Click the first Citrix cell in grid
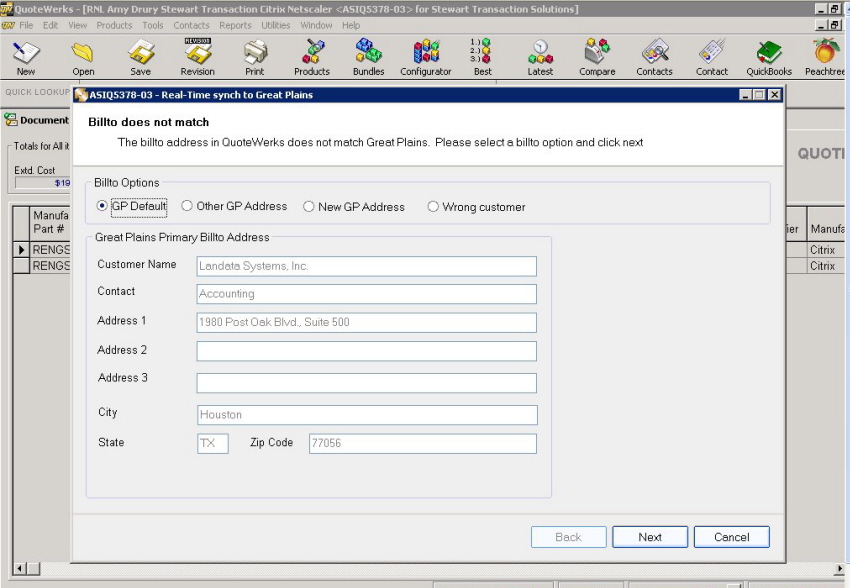This screenshot has height=588, width=850. coord(825,250)
